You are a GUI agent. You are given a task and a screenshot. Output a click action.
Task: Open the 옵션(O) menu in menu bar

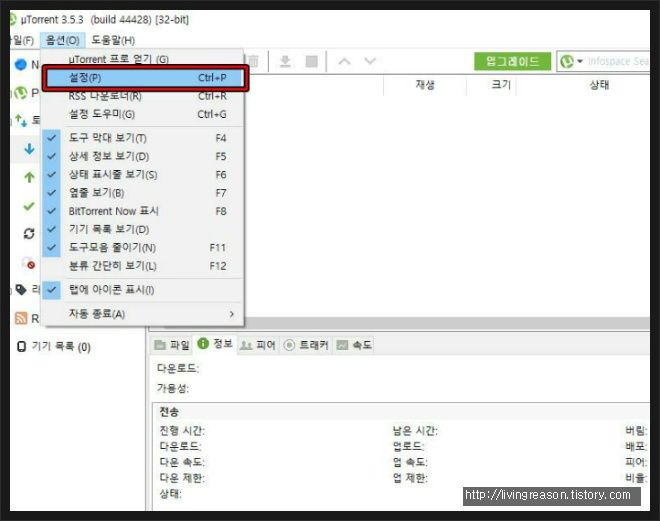click(x=62, y=40)
